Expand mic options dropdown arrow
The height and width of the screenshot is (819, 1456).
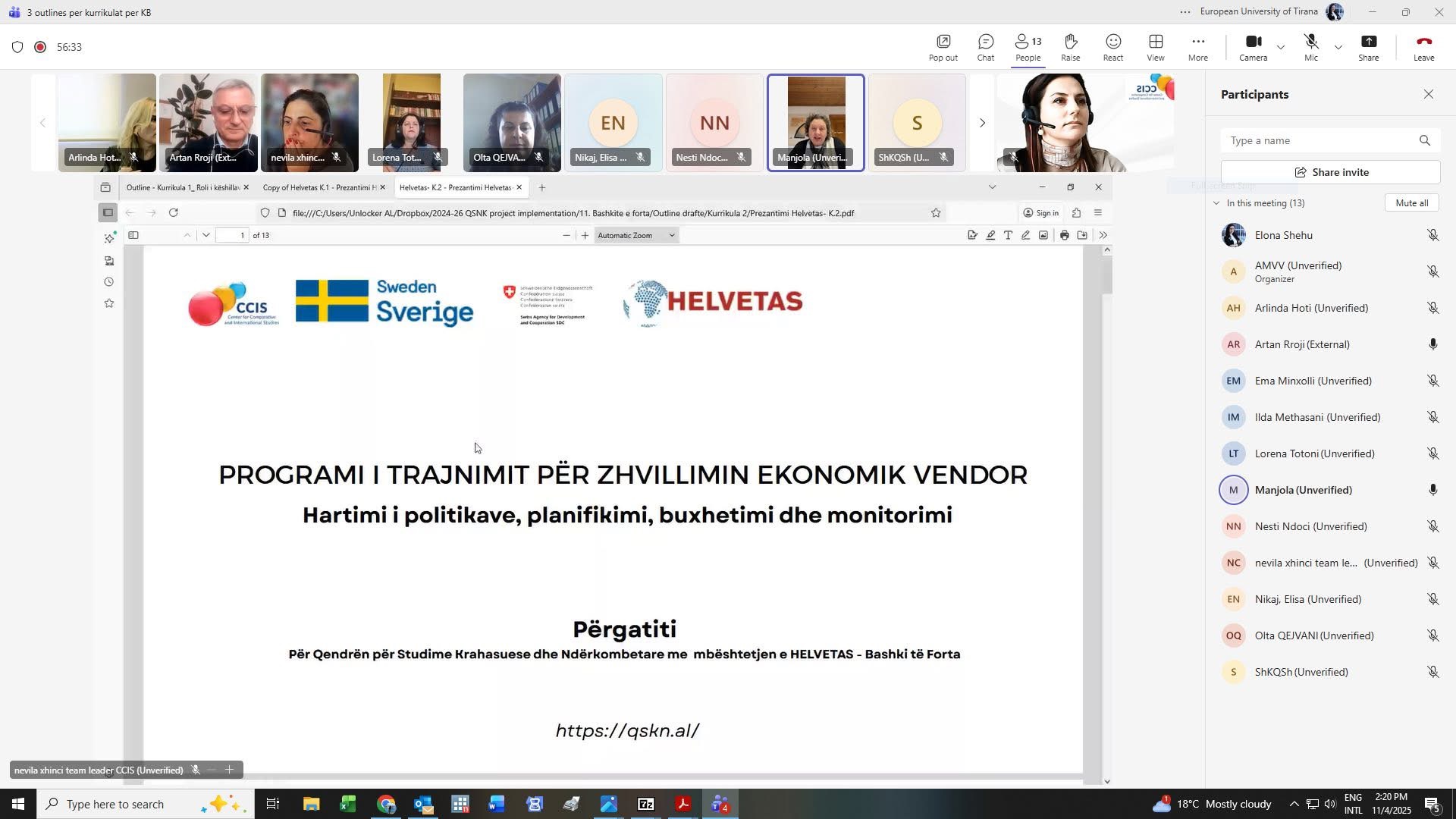(1338, 47)
